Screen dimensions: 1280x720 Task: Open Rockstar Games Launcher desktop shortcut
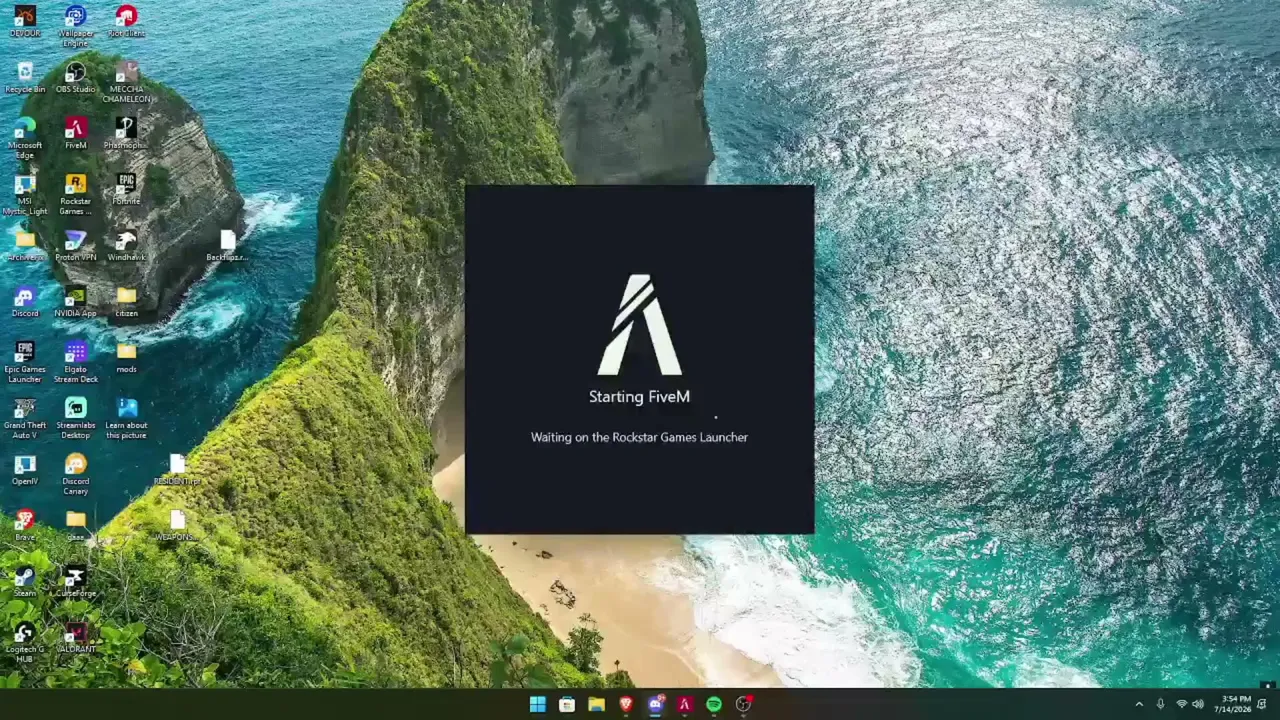tap(75, 194)
